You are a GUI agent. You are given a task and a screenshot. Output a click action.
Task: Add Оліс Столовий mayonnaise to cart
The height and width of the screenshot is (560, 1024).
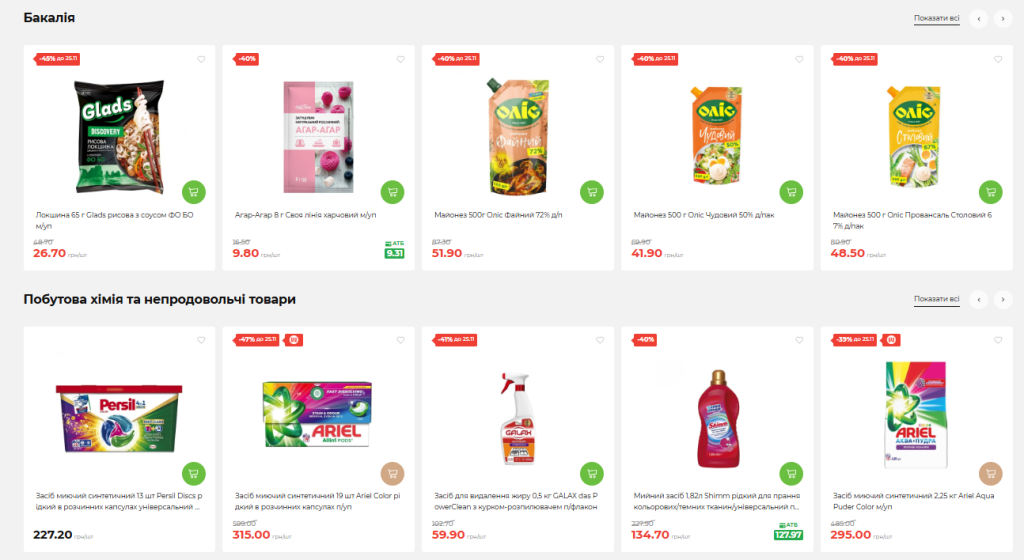[991, 192]
